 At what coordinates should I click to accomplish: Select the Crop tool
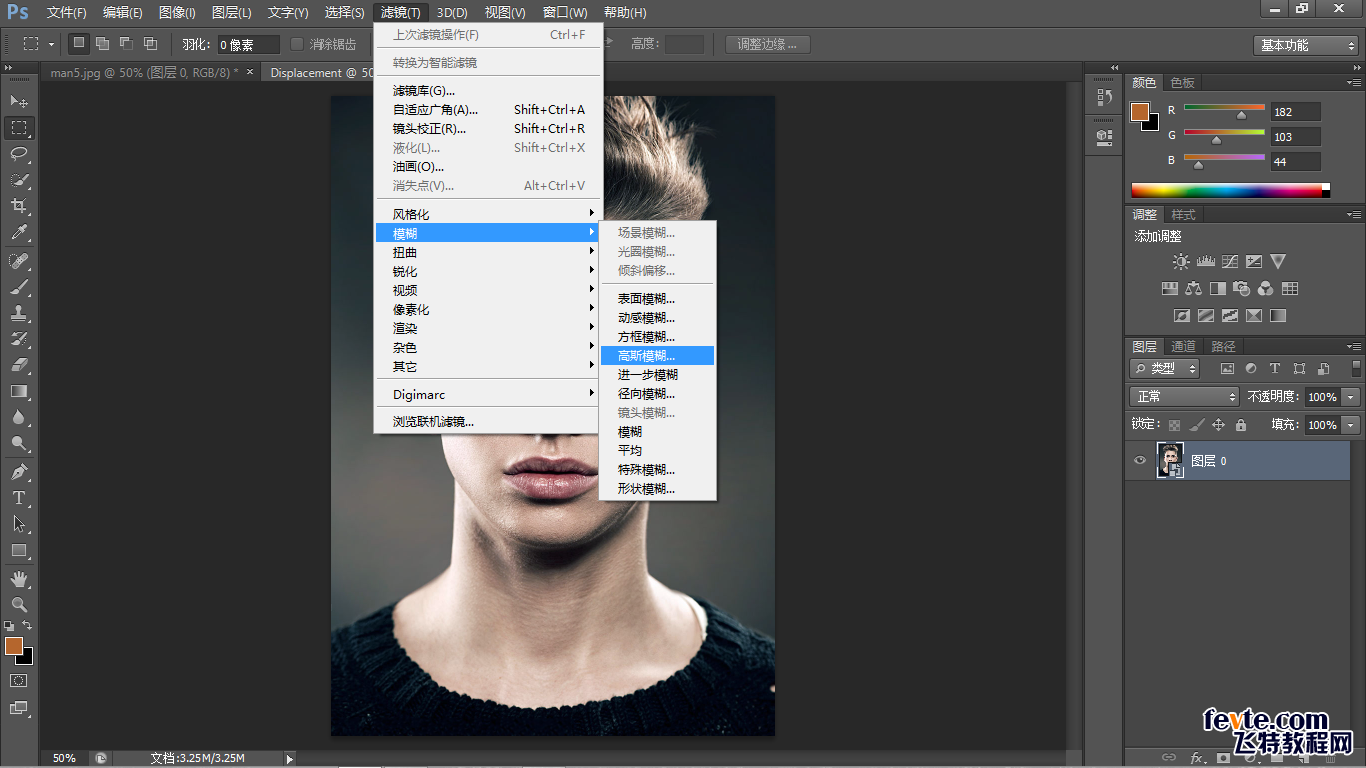(x=19, y=206)
